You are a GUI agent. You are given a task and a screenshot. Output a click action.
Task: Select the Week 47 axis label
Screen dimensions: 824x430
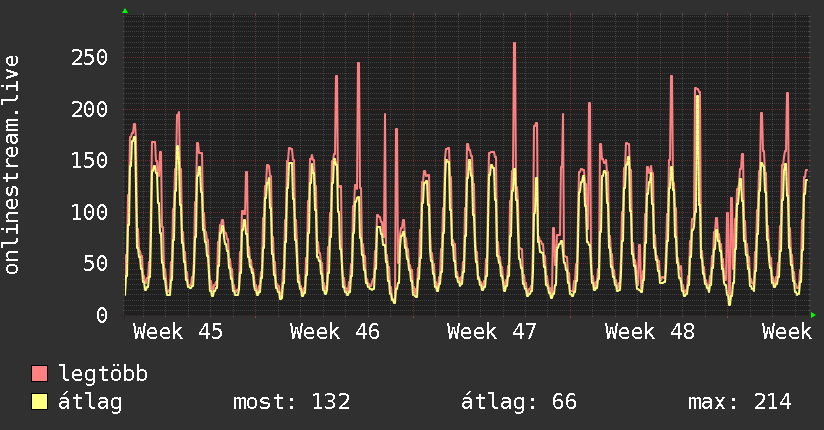click(492, 332)
